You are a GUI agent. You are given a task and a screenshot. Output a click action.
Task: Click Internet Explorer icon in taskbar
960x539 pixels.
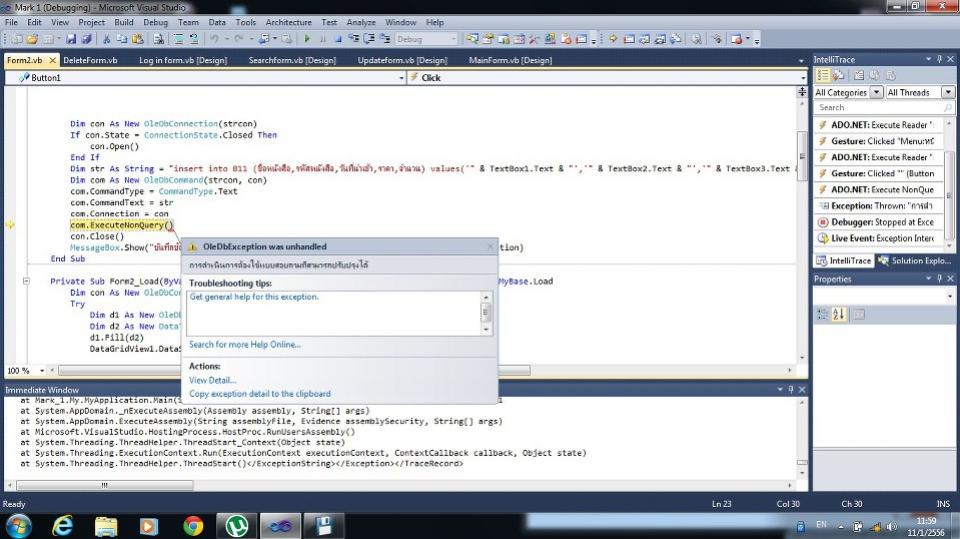63,526
